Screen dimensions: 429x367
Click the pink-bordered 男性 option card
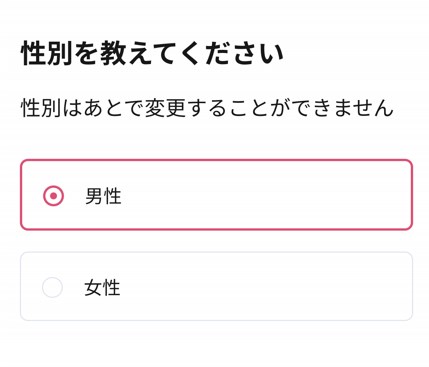point(216,195)
